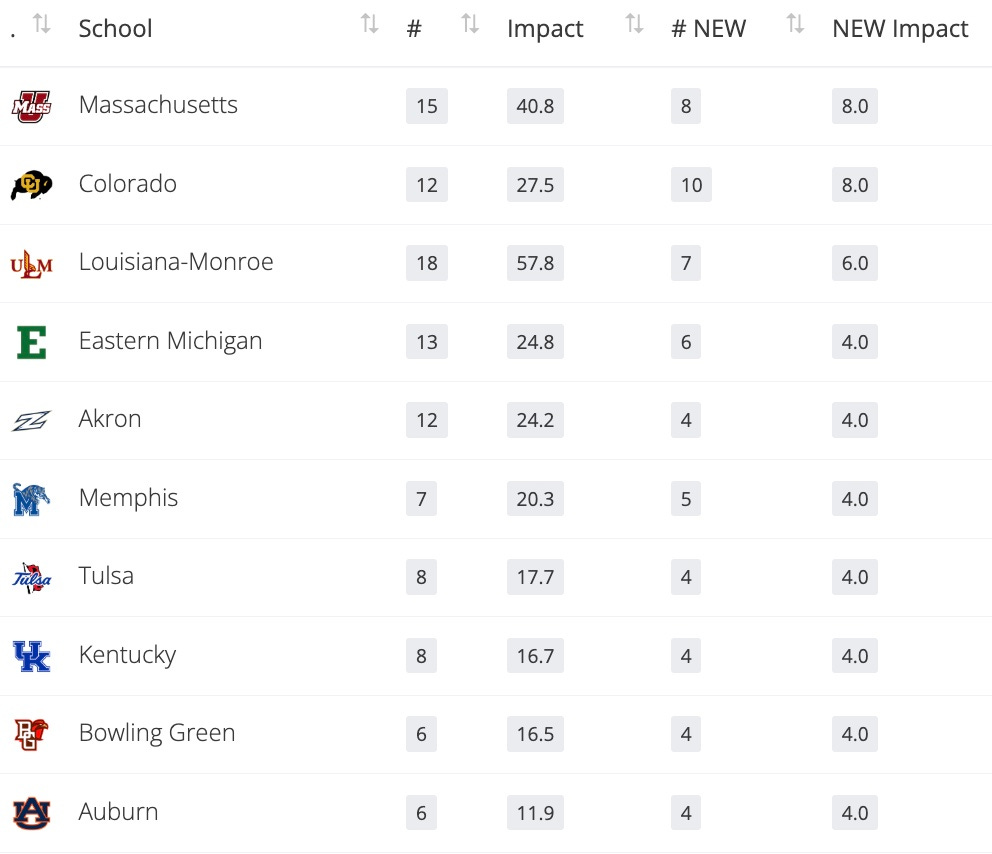
Task: Click the Akron Zips logo
Action: (x=31, y=420)
